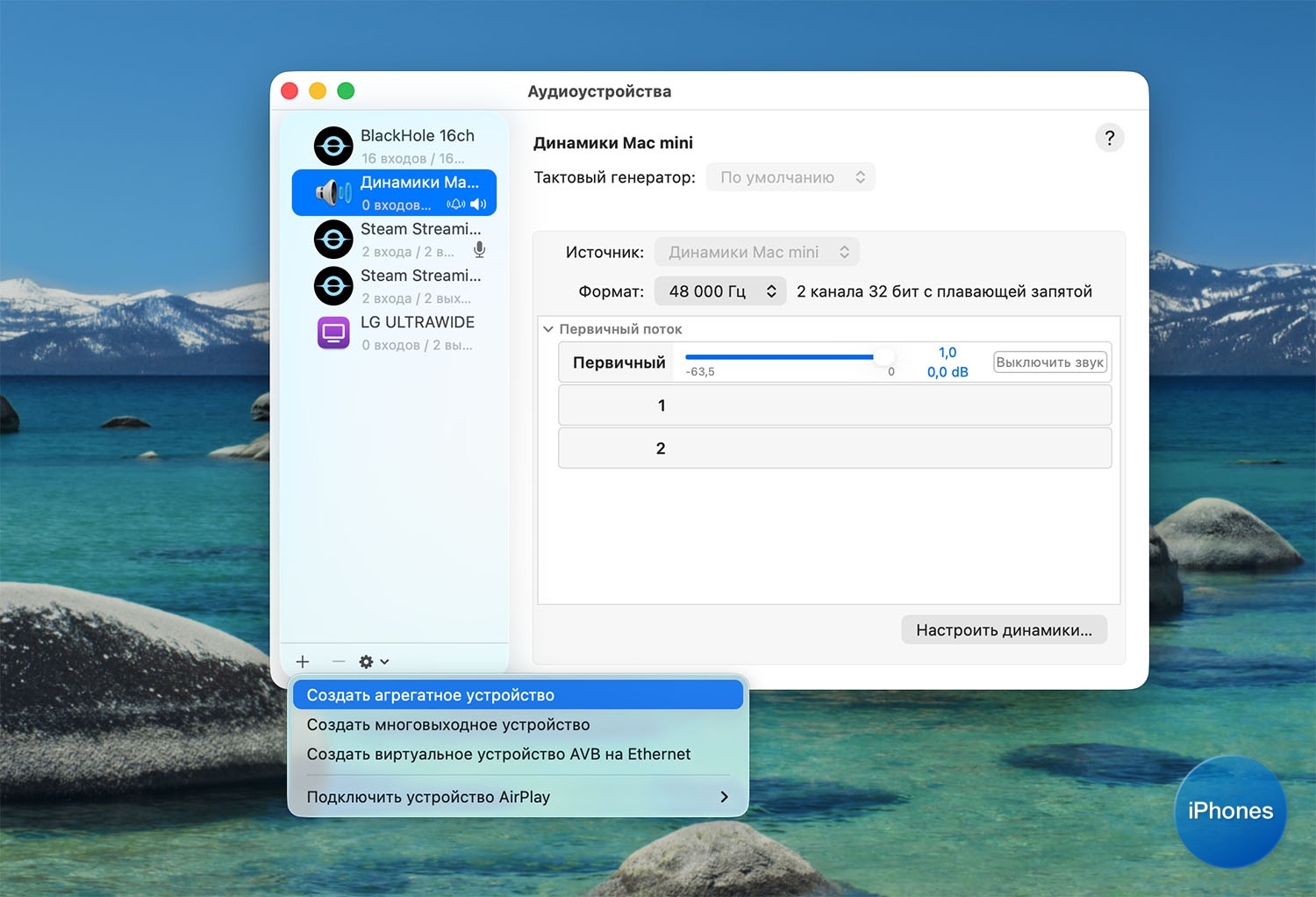Open the gear actions dropdown menu
Viewport: 1316px width, 897px height.
(373, 662)
